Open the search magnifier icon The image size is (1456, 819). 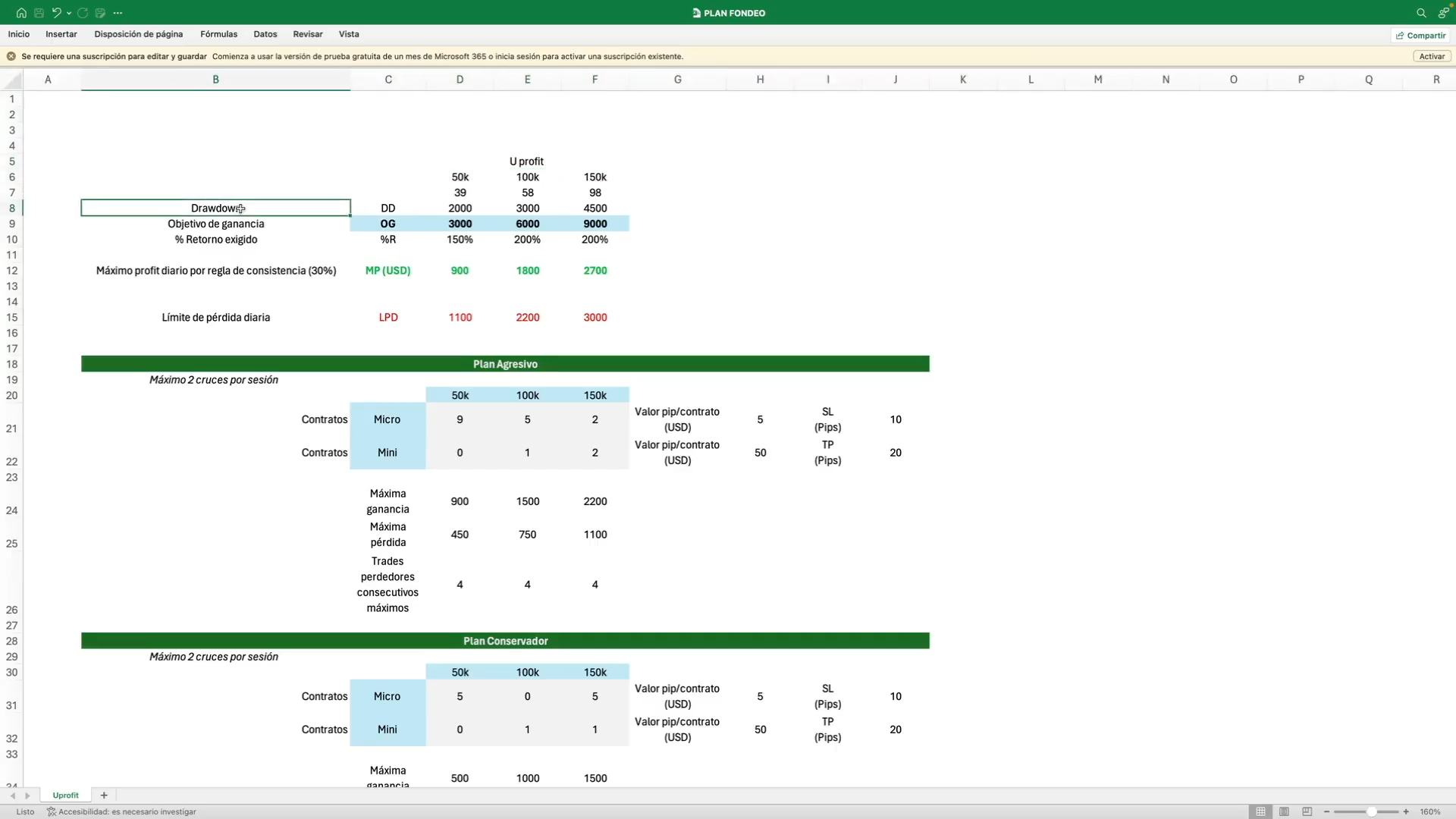1421,13
